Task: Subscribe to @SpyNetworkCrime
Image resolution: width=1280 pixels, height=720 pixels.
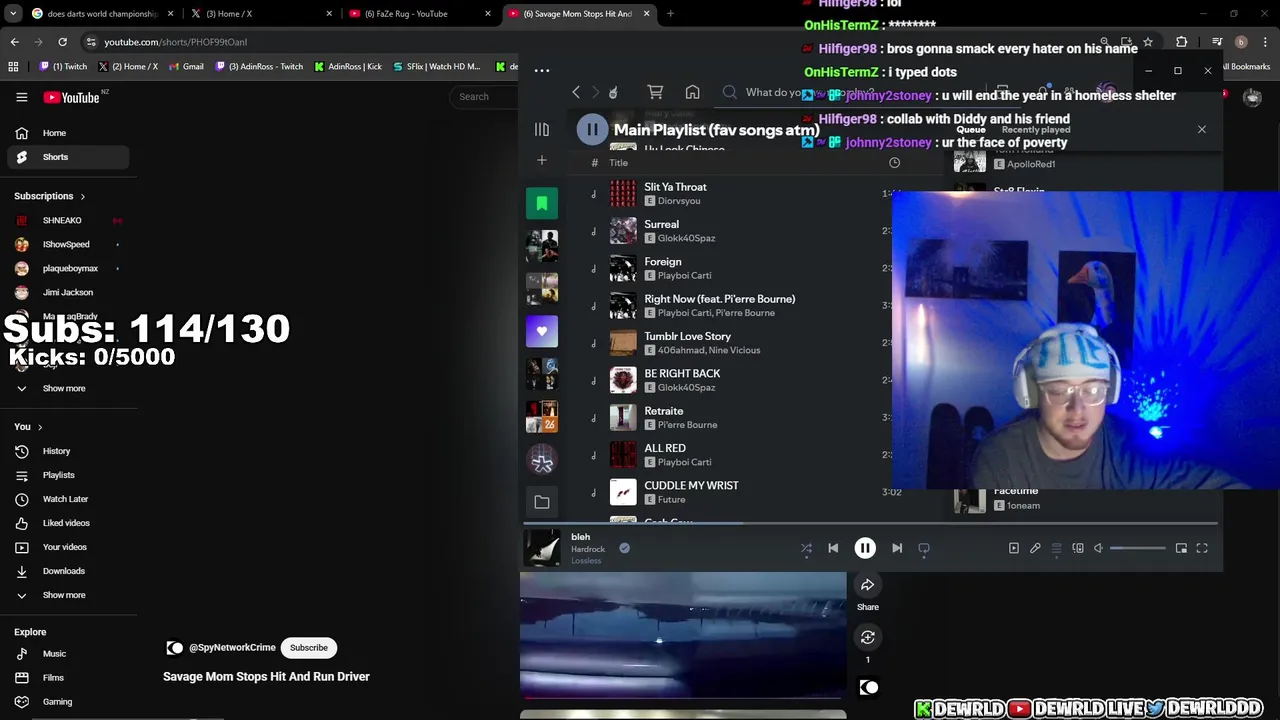Action: pos(309,647)
